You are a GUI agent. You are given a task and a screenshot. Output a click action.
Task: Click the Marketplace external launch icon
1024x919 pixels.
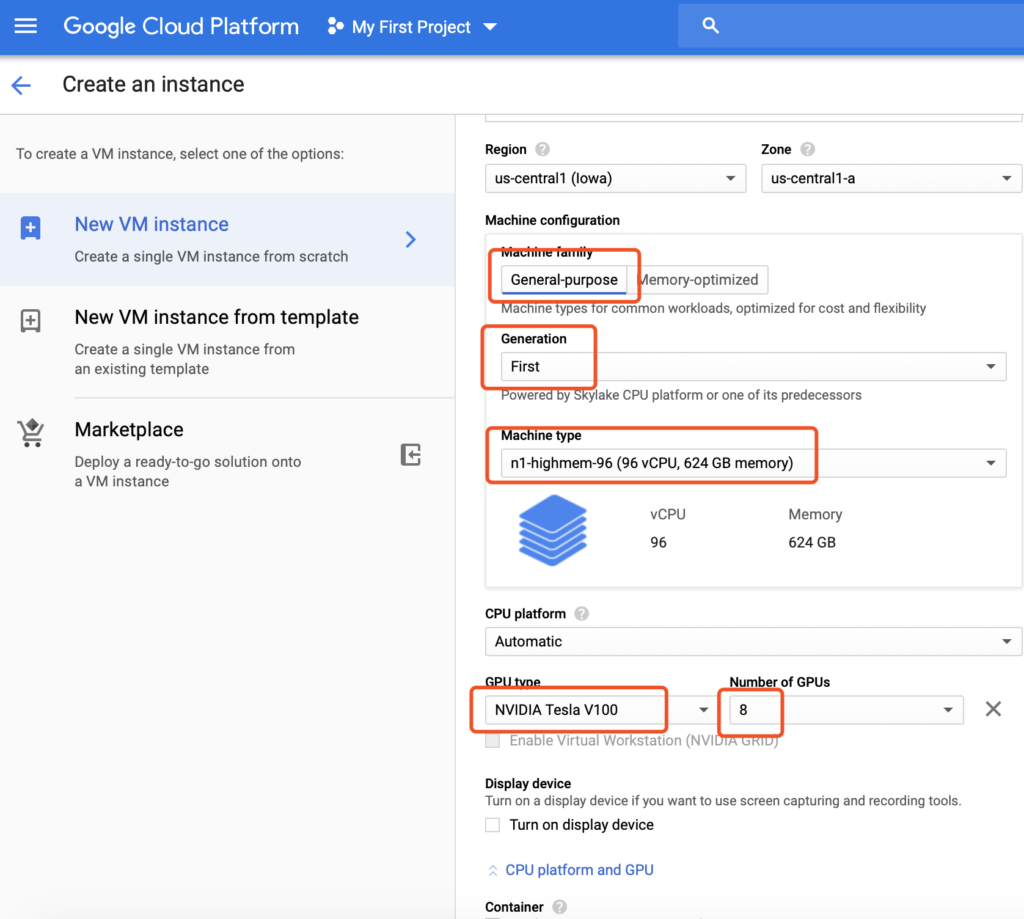pyautogui.click(x=411, y=455)
